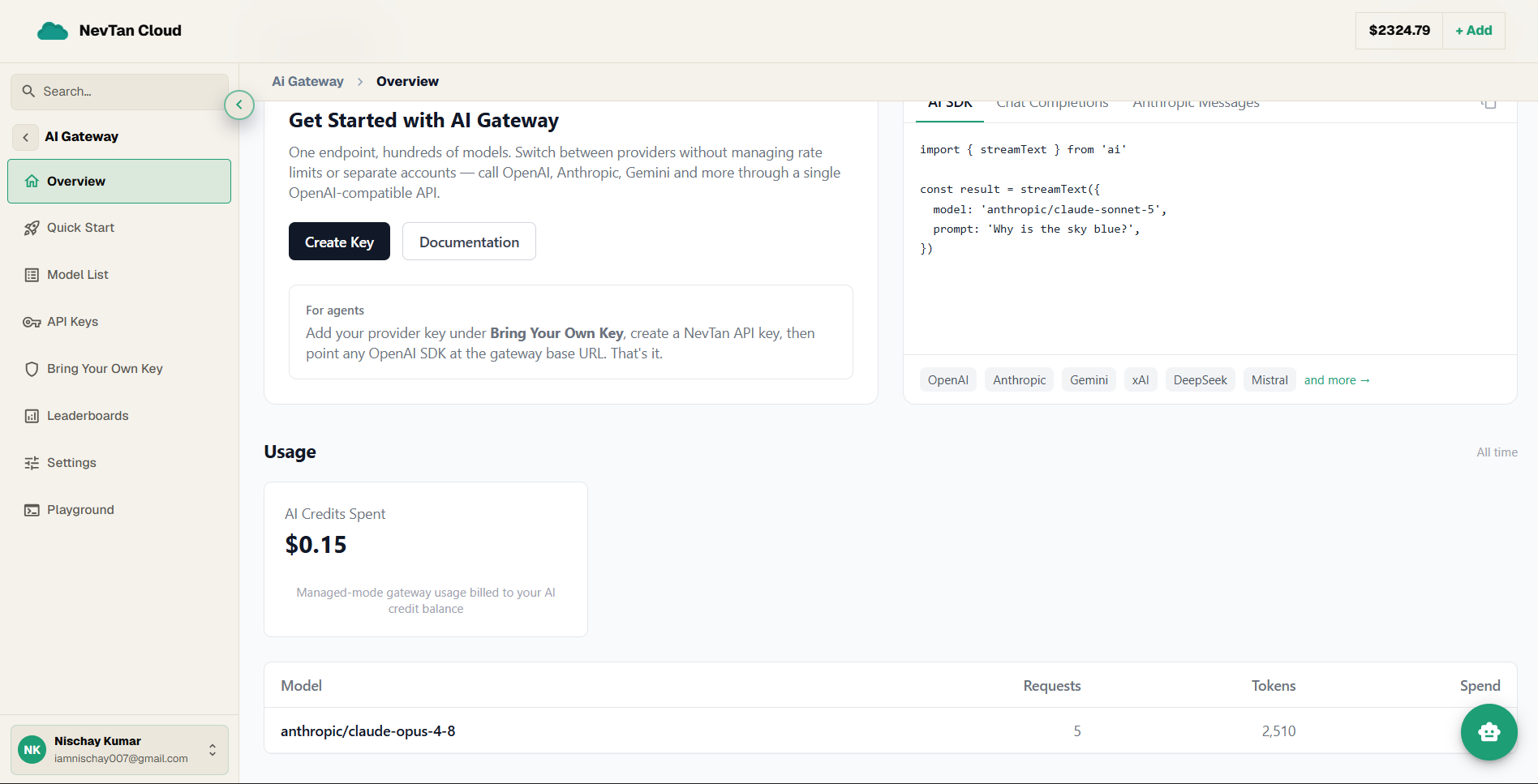Click the requests count 5 in the table
This screenshot has width=1538, height=784.
tap(1077, 731)
